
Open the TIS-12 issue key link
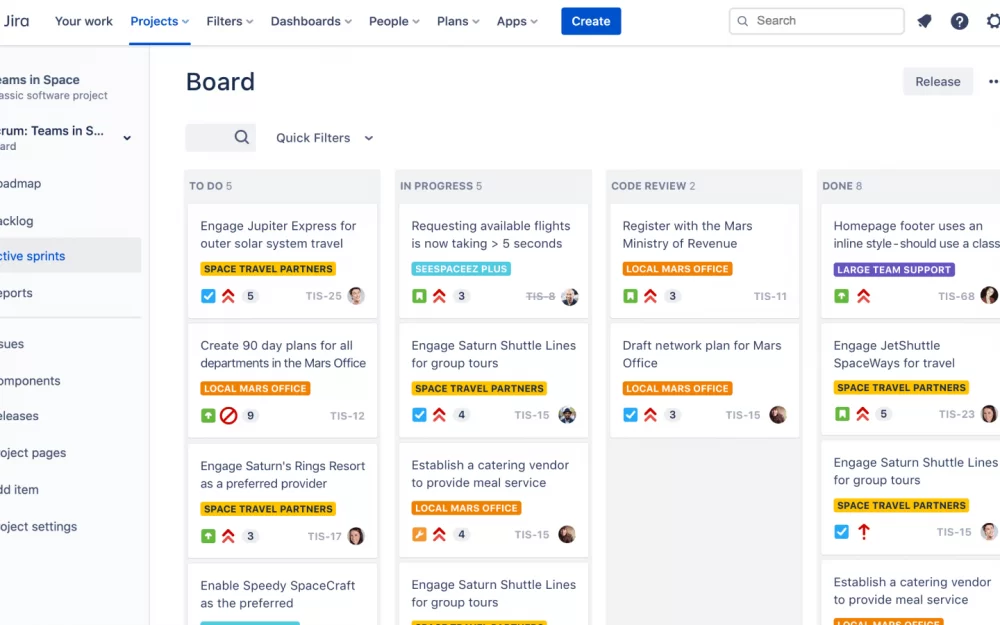point(347,416)
